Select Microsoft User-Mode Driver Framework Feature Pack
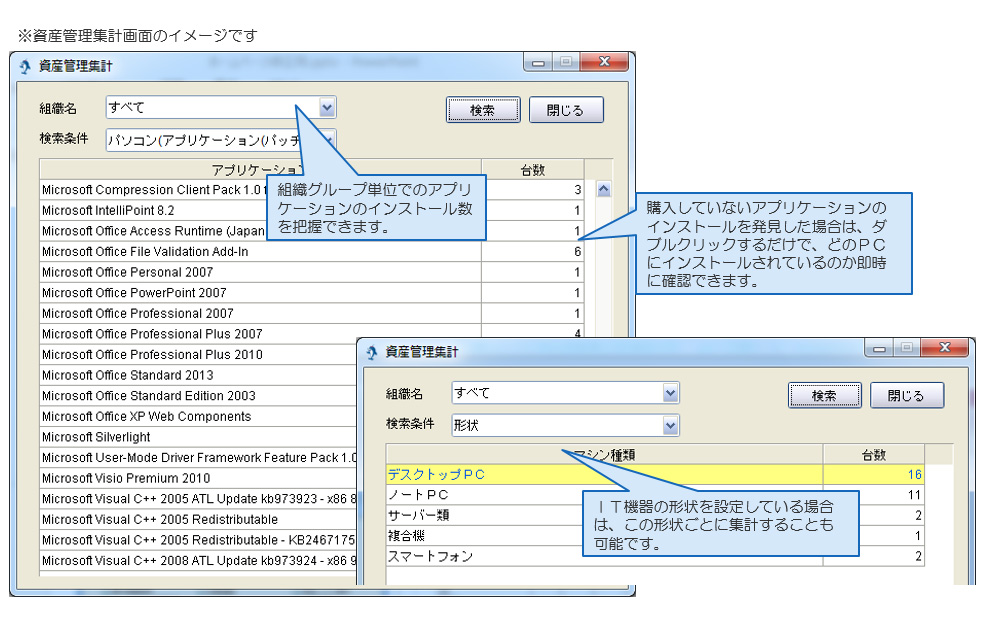 pyautogui.click(x=199, y=458)
